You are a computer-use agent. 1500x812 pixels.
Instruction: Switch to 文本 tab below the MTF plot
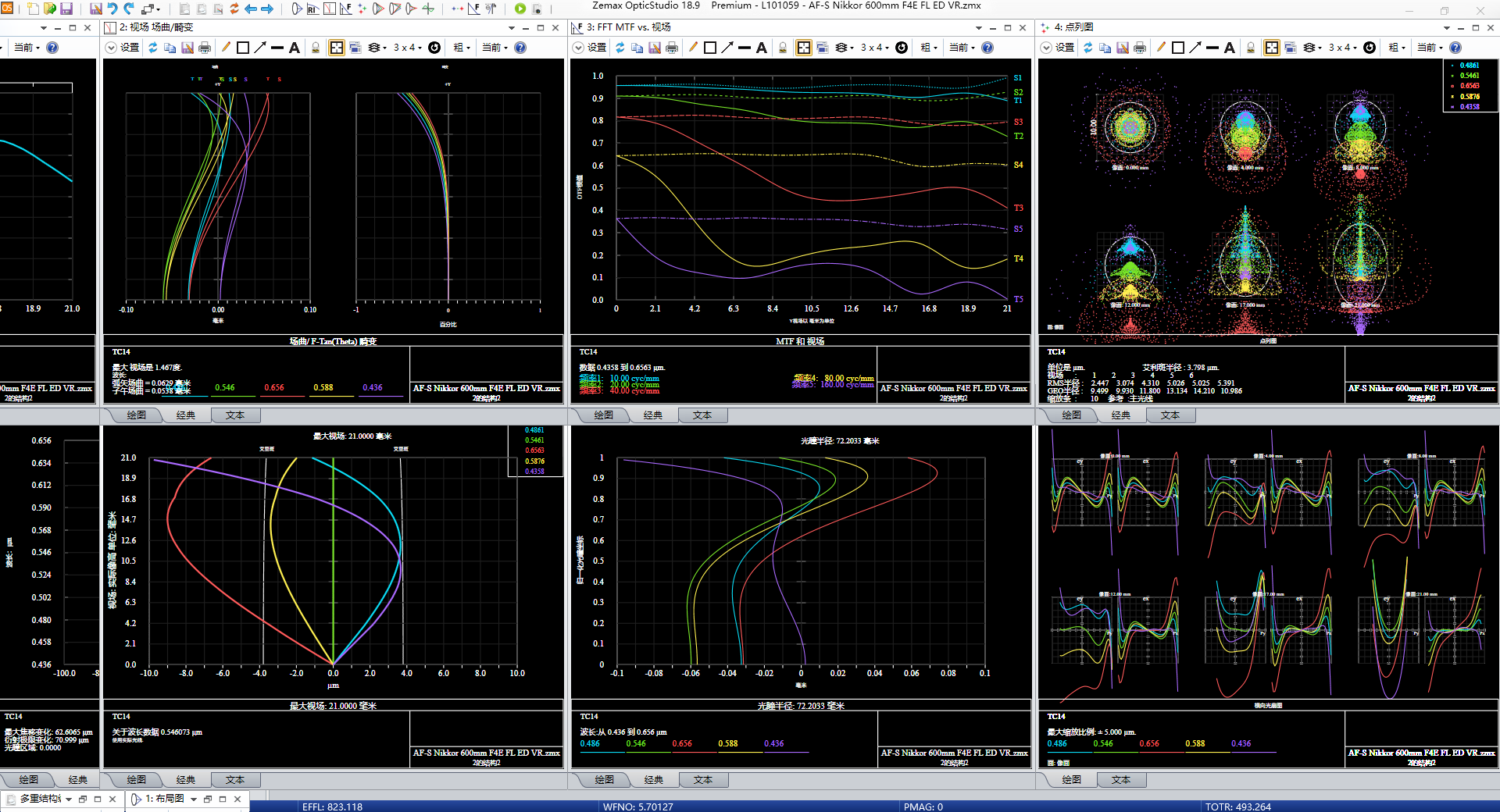click(702, 415)
